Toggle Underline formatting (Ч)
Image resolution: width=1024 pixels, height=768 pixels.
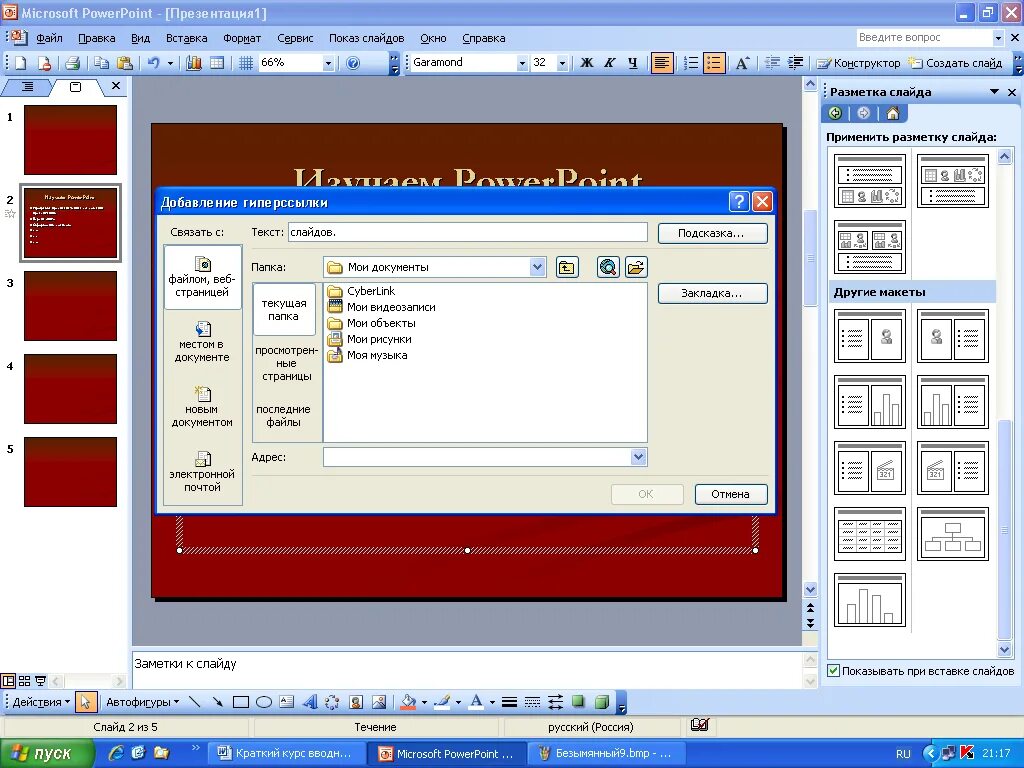[632, 63]
